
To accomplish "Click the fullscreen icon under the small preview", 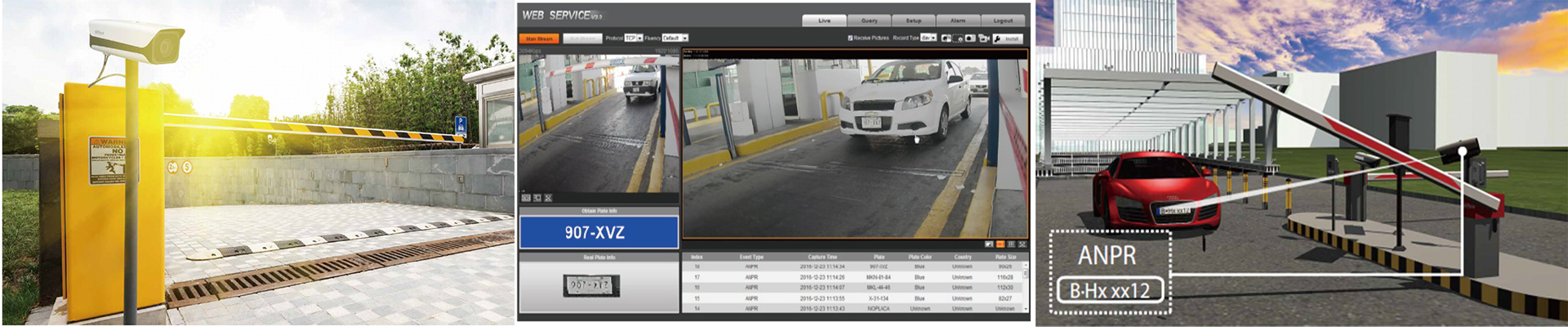I will pos(548,198).
